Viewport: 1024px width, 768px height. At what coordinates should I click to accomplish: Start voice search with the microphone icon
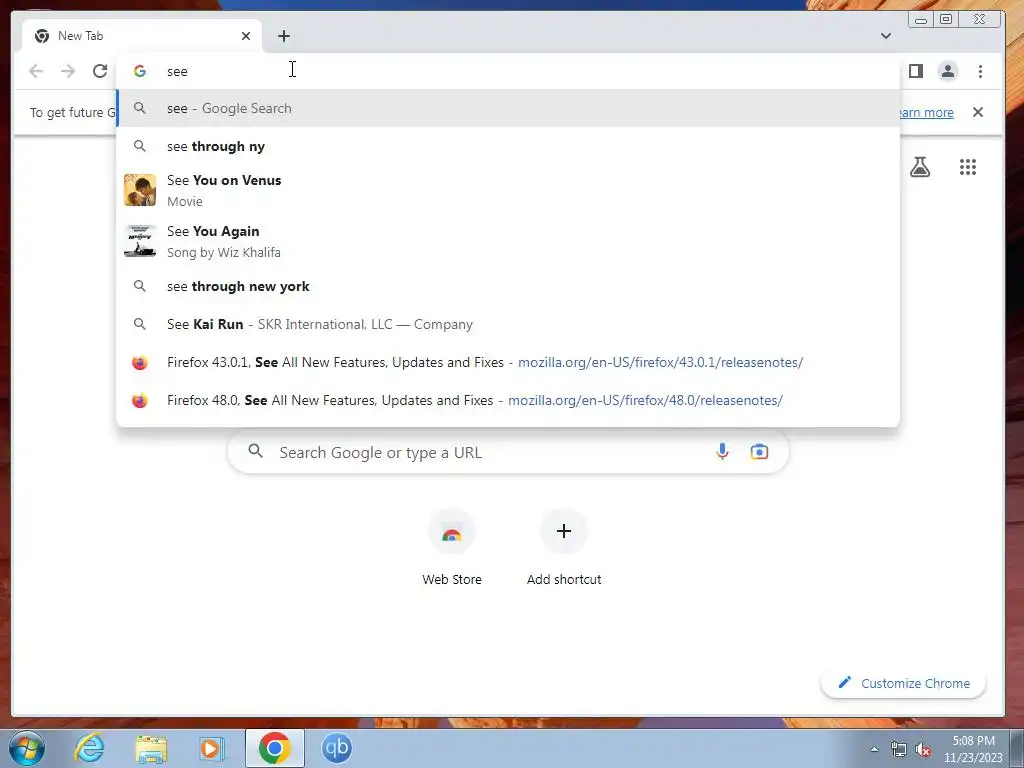722,452
